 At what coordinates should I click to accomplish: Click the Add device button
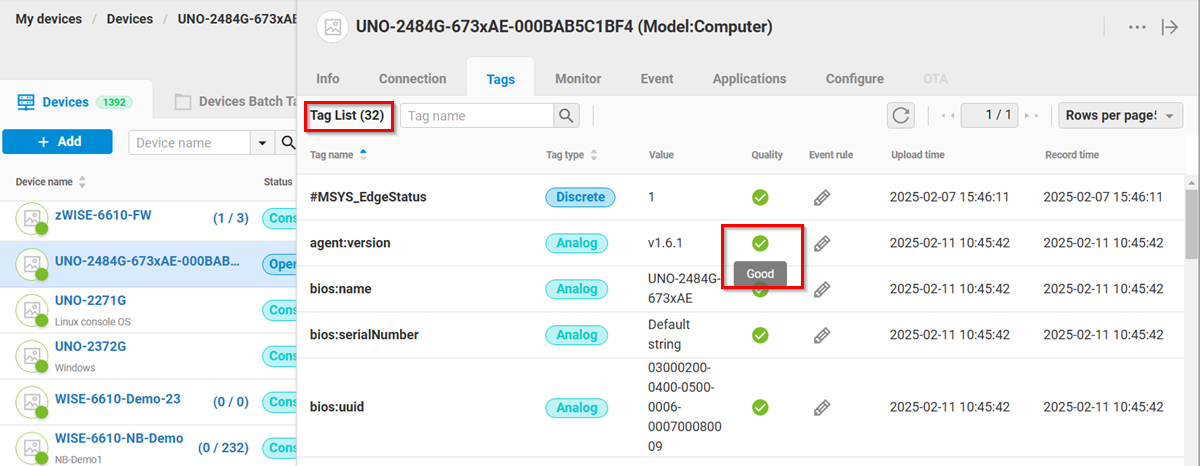click(59, 142)
